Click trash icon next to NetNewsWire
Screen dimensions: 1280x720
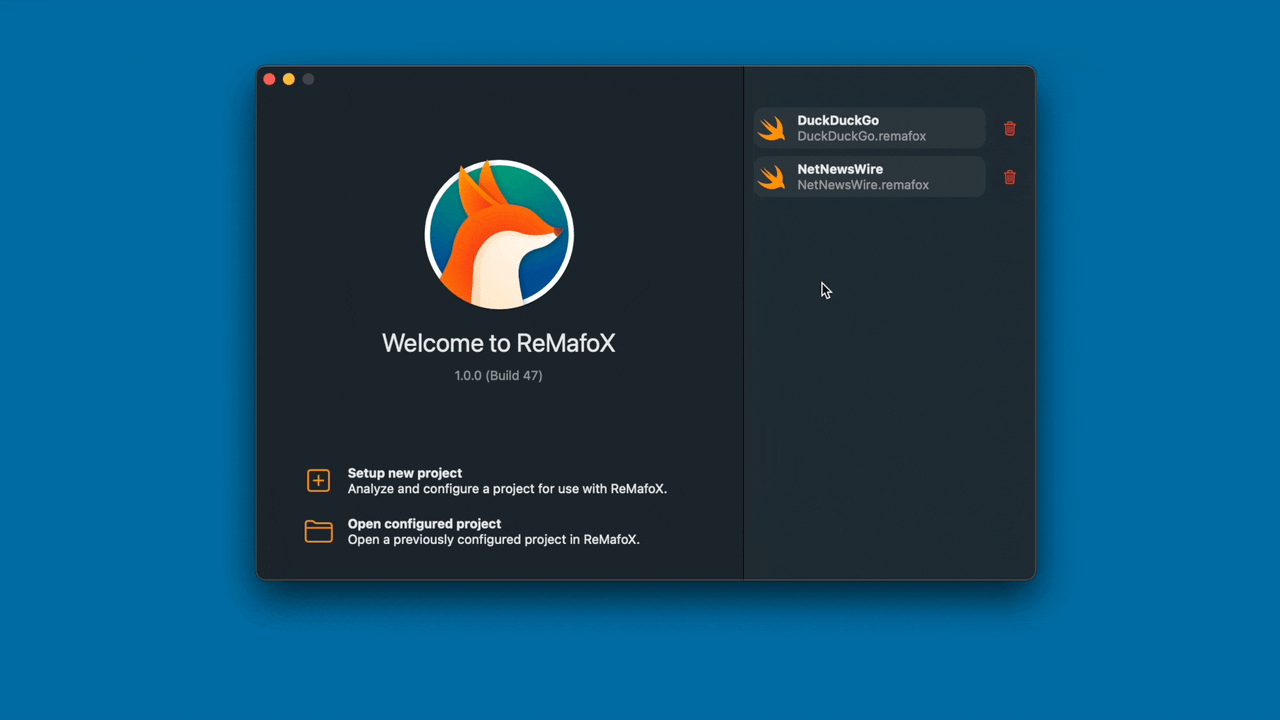1009,177
